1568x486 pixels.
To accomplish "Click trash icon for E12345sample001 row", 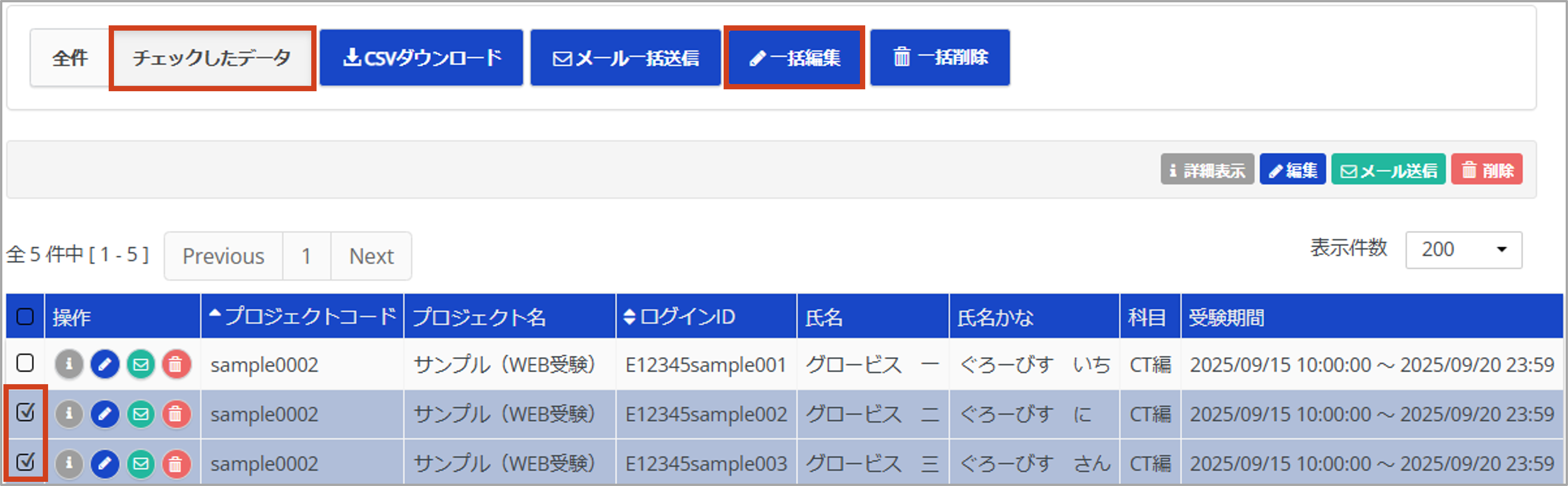I will (176, 364).
